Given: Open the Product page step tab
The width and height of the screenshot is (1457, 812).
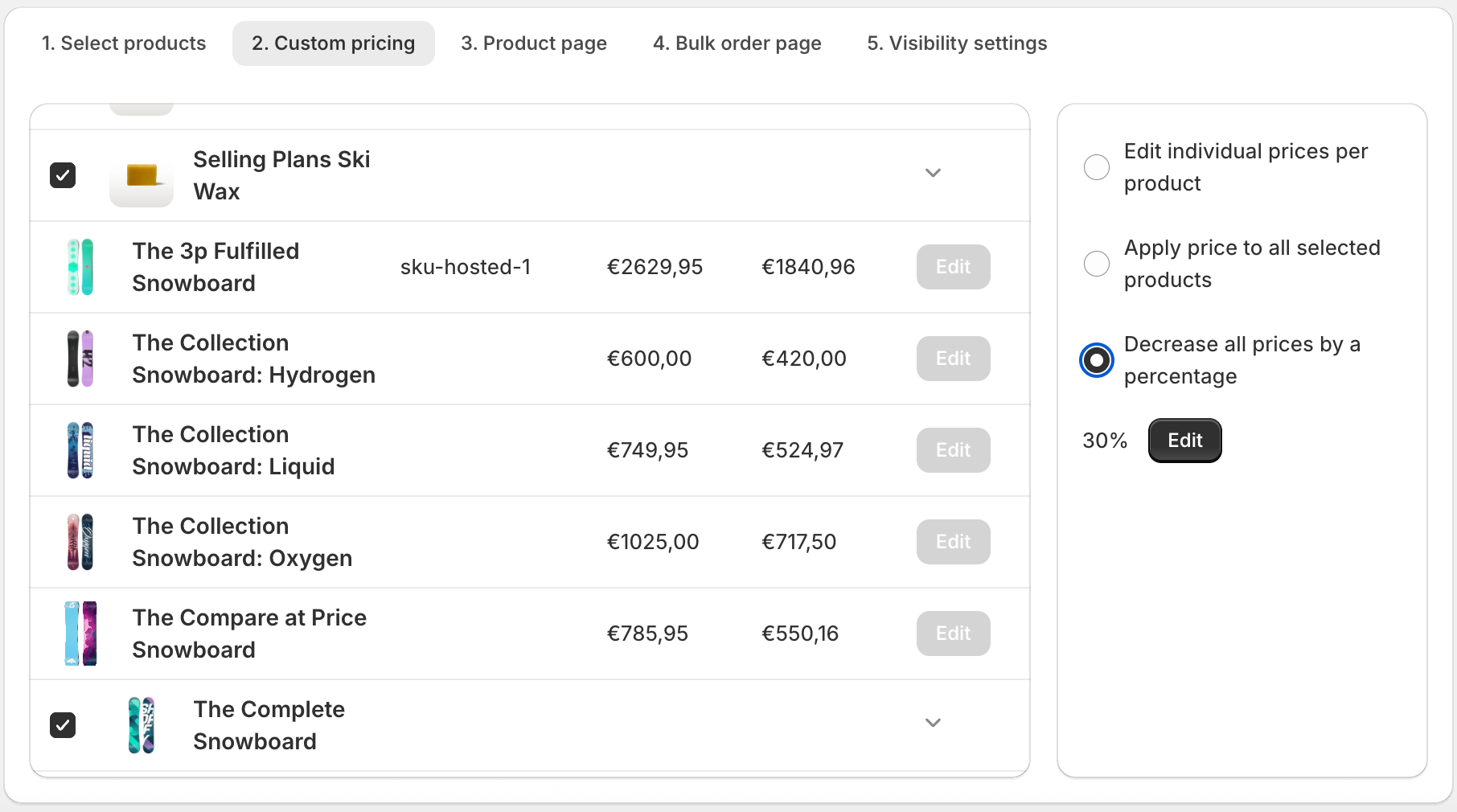Looking at the screenshot, I should tap(534, 43).
